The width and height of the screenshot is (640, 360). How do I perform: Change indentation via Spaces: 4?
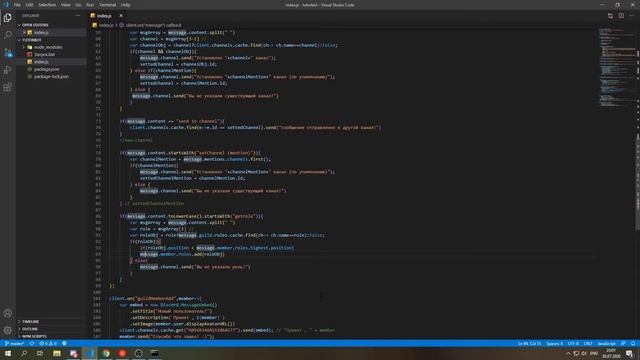(x=554, y=344)
